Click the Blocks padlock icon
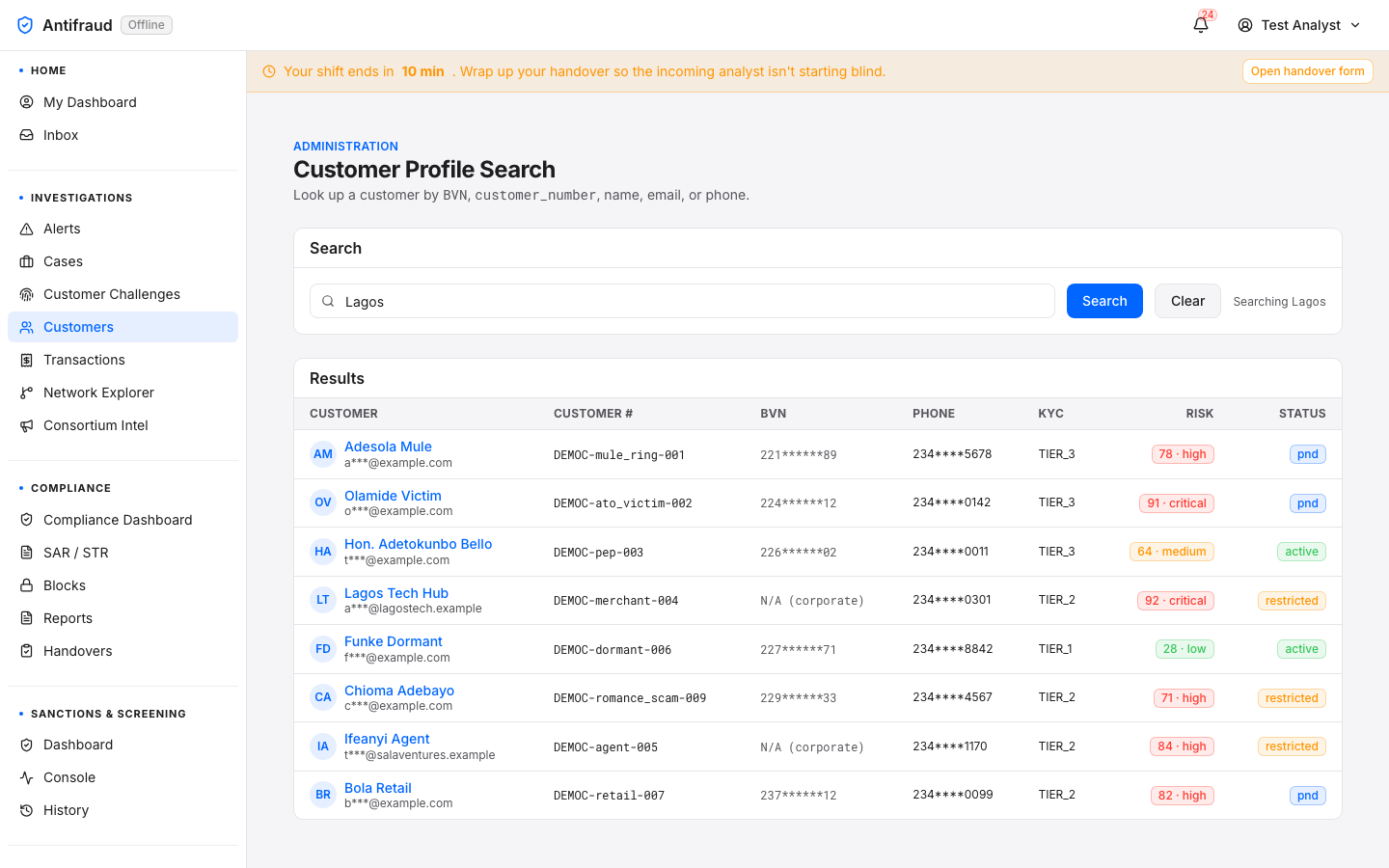This screenshot has height=868, width=1389. pyautogui.click(x=27, y=585)
